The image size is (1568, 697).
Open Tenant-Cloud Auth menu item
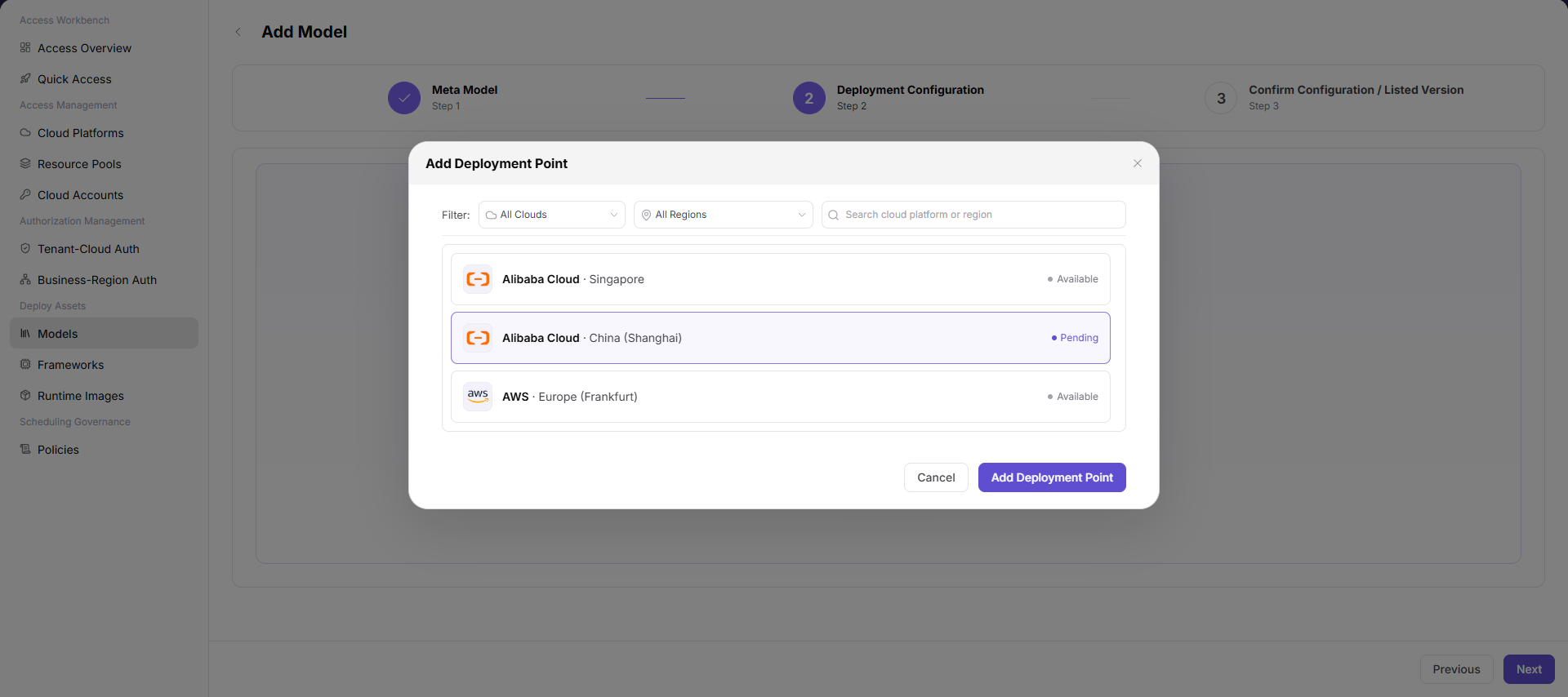104,249
